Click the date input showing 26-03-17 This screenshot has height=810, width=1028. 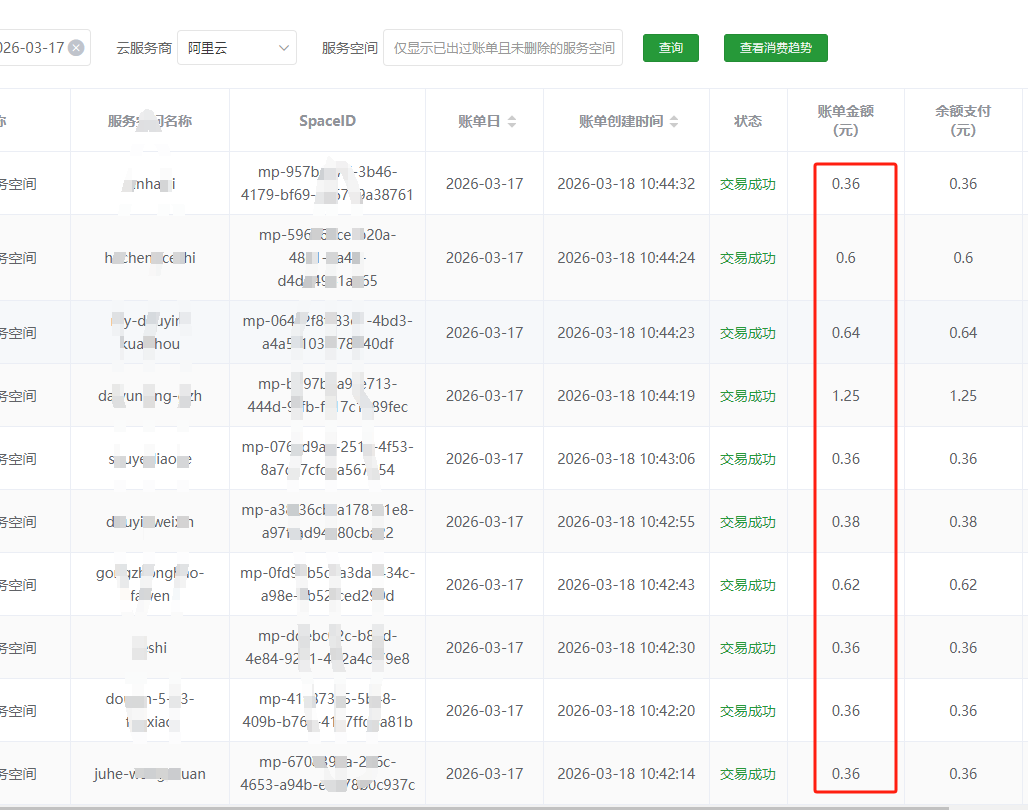click(30, 48)
